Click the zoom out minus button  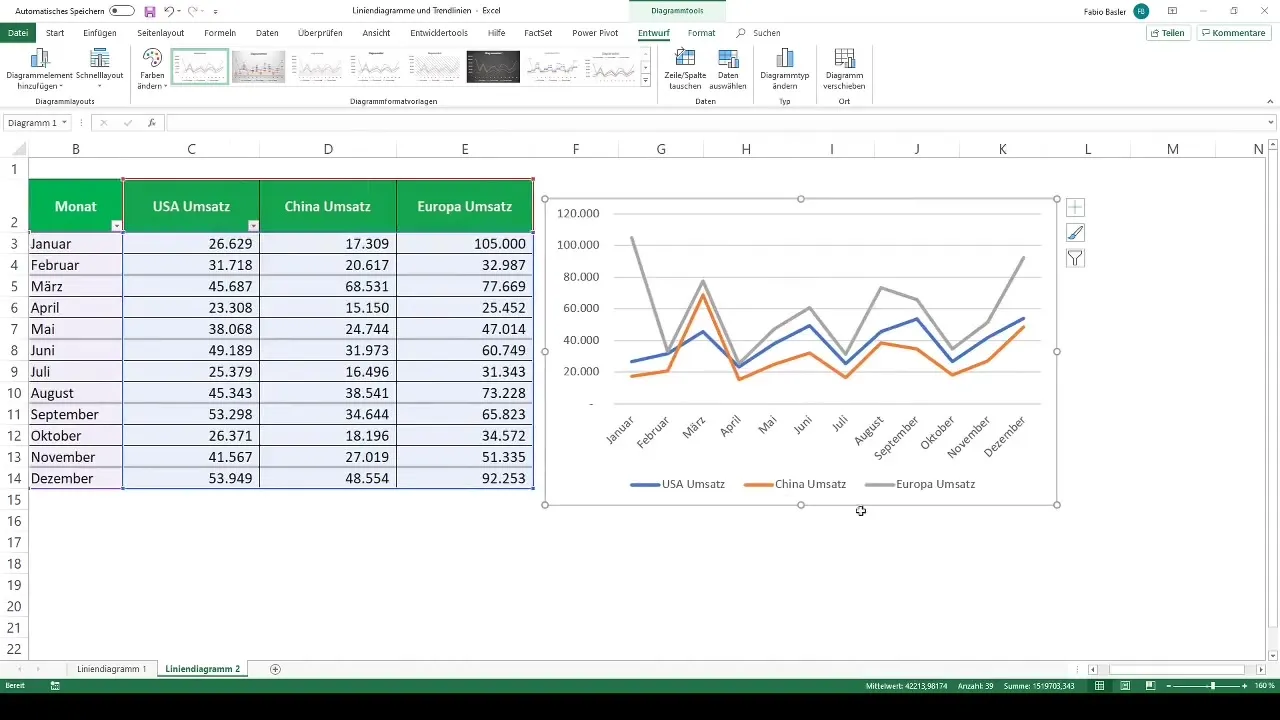pos(1170,686)
